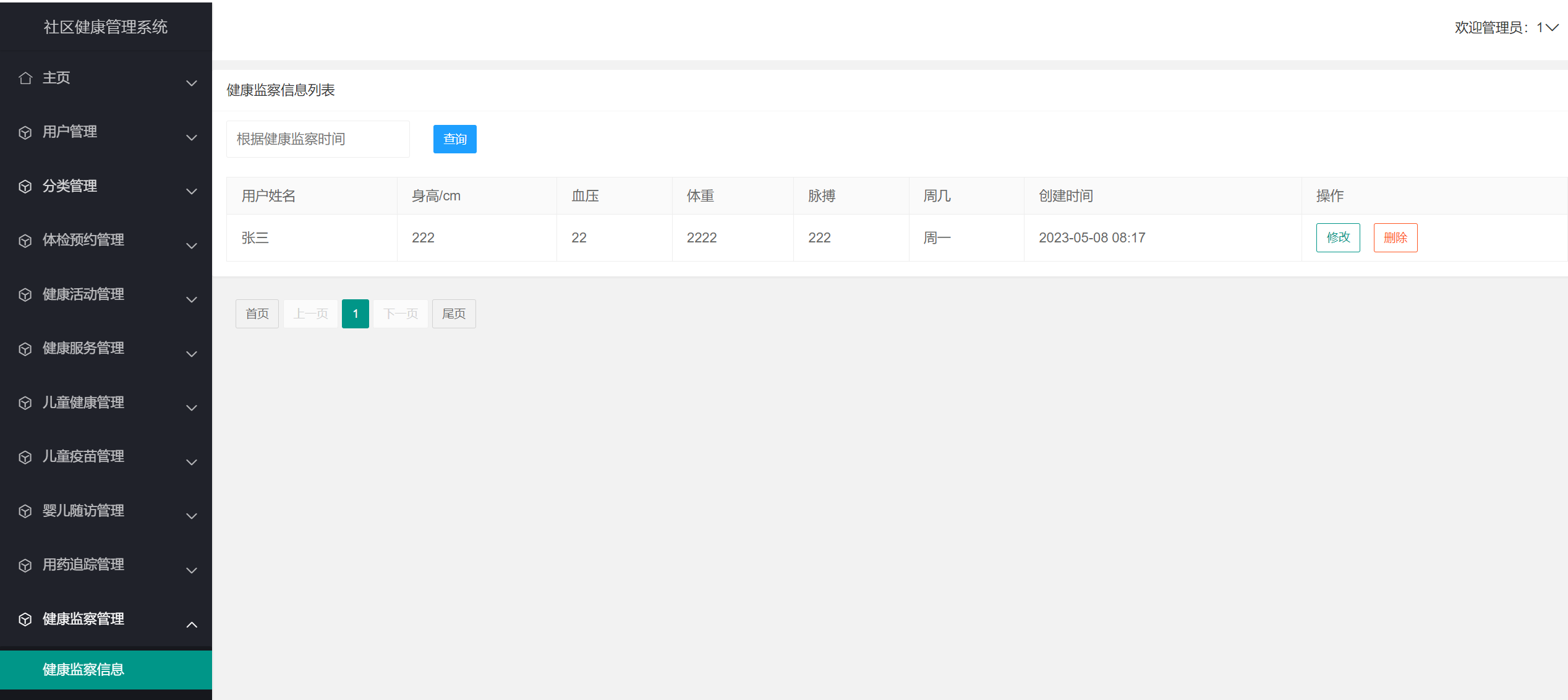Navigate to 主页 in the sidebar
The height and width of the screenshot is (700, 1568).
point(56,78)
